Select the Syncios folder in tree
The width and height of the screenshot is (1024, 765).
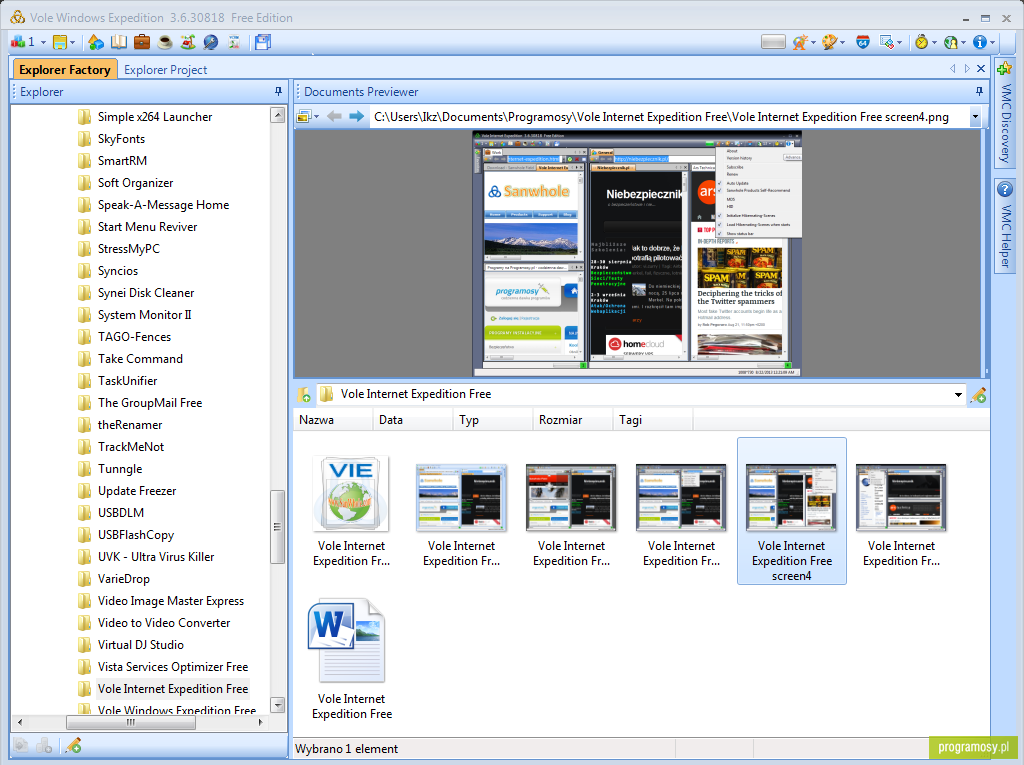(x=118, y=270)
